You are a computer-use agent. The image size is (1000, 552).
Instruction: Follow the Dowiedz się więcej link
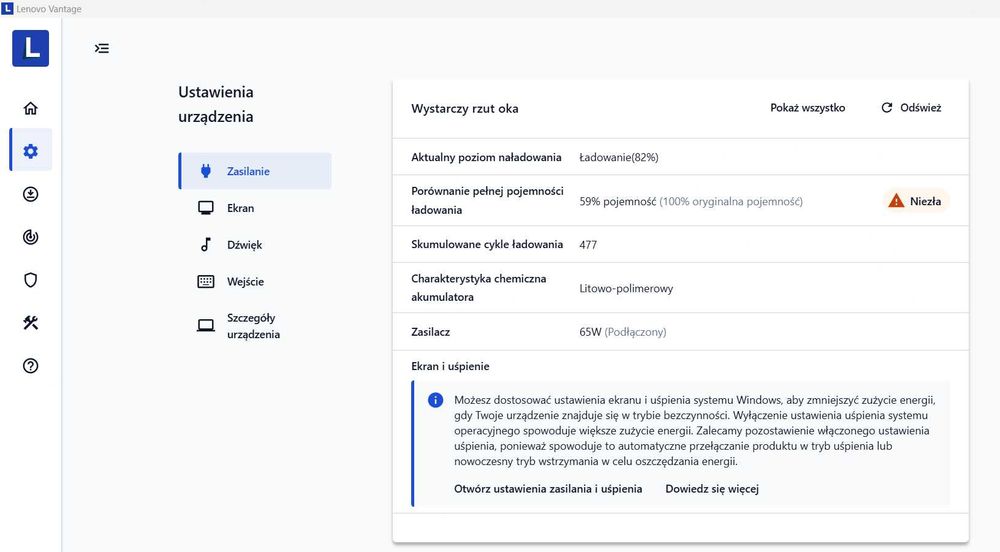[x=712, y=489]
